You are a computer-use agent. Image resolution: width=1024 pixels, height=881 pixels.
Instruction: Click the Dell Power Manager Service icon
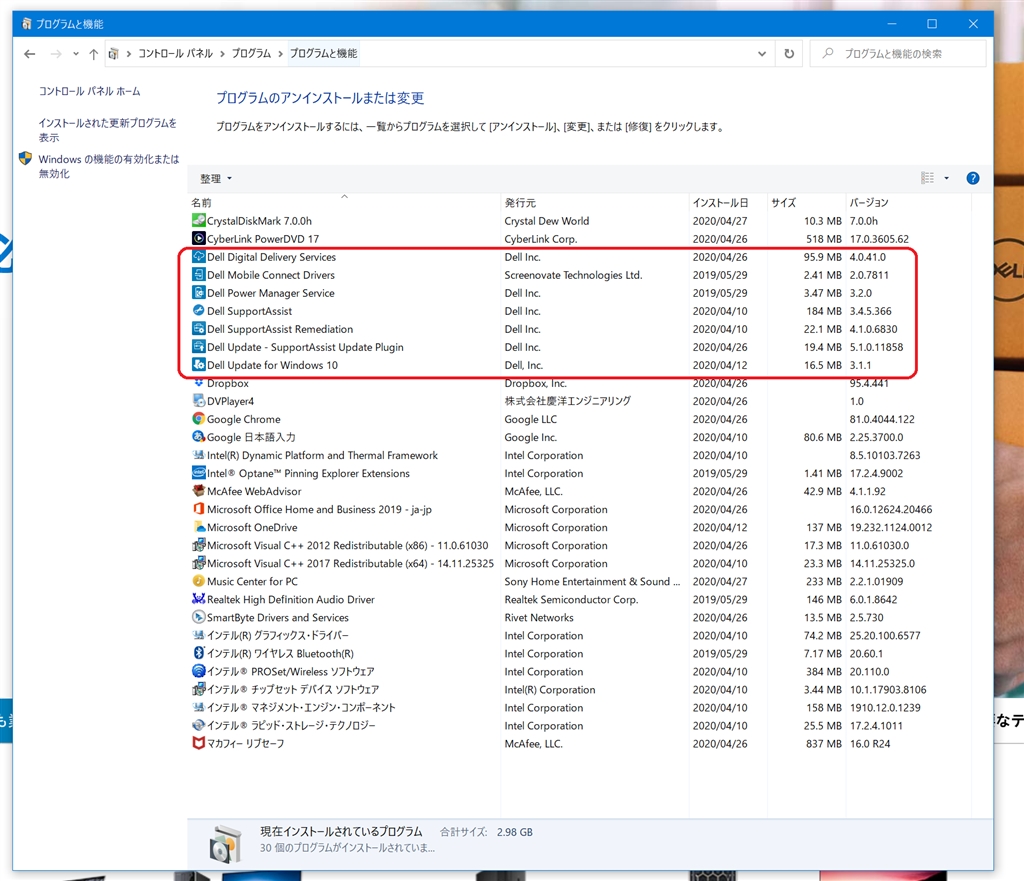coord(199,293)
